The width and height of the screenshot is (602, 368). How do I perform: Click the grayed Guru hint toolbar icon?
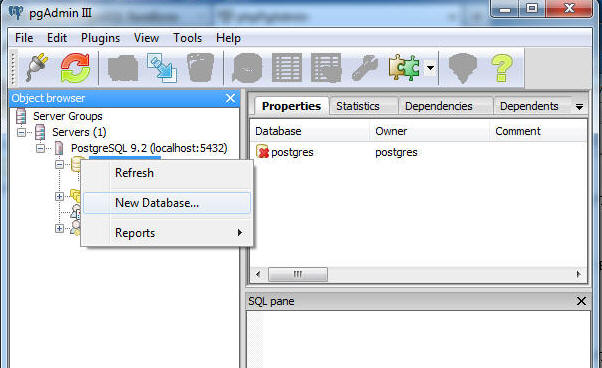tap(463, 68)
